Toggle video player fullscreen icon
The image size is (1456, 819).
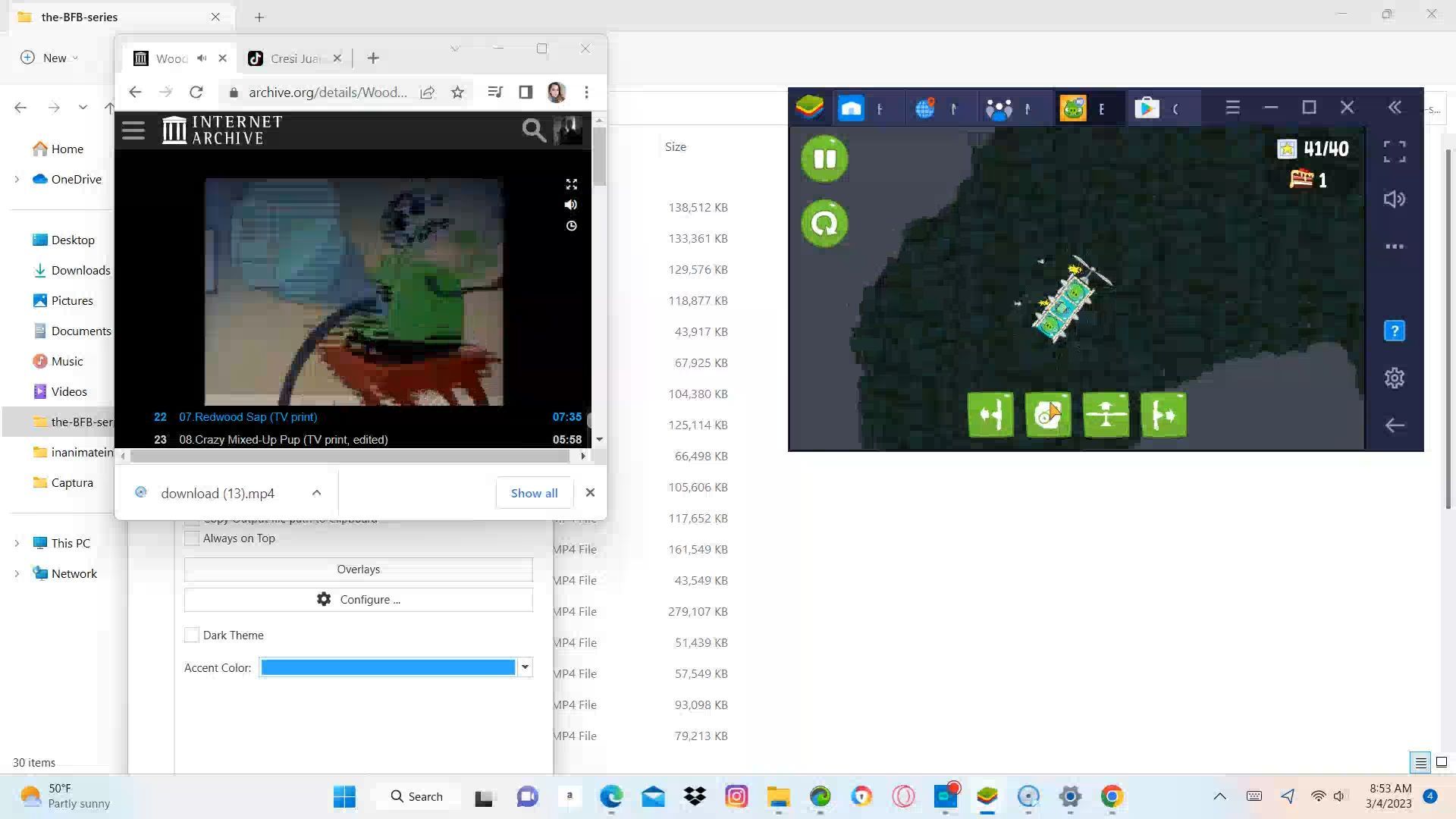571,184
